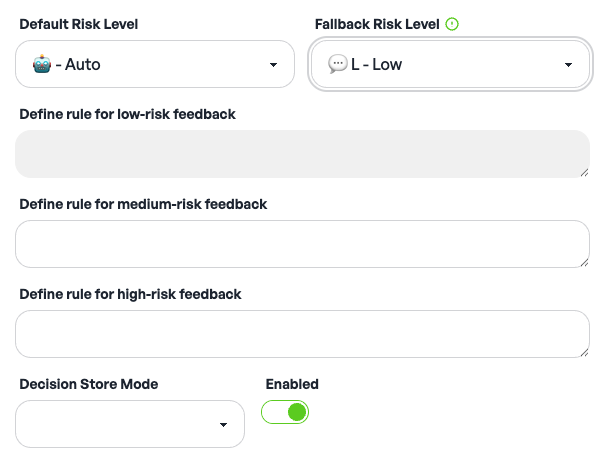The height and width of the screenshot is (463, 602).
Task: Click the speech bubble icon beside L - Low
Action: pos(337,65)
